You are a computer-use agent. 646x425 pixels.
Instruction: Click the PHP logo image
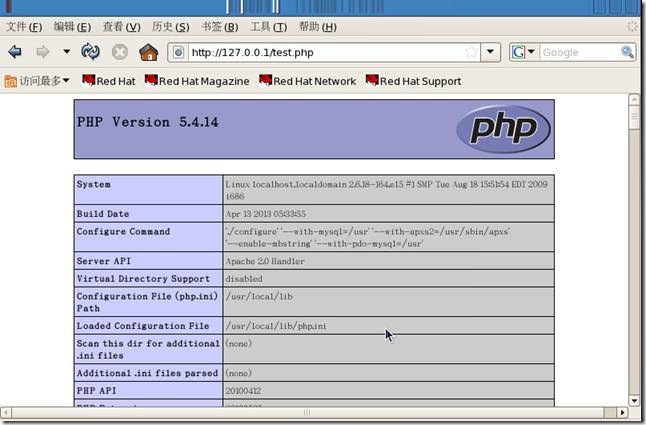503,129
